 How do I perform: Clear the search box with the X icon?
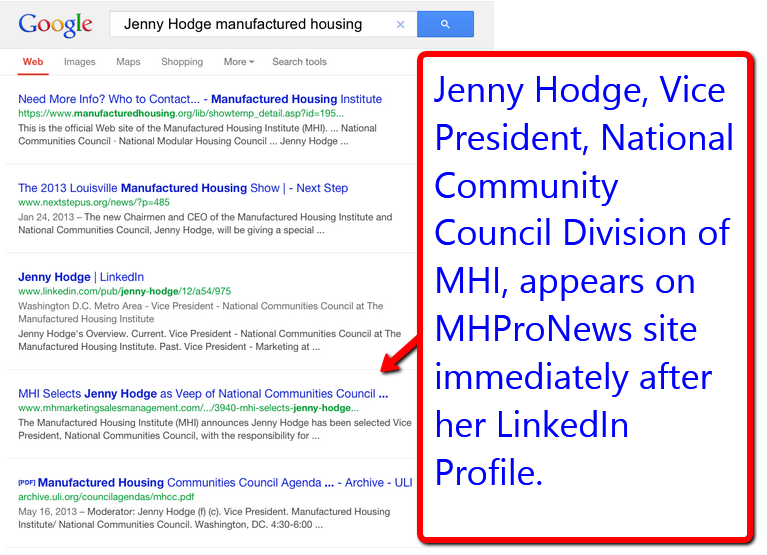click(400, 24)
